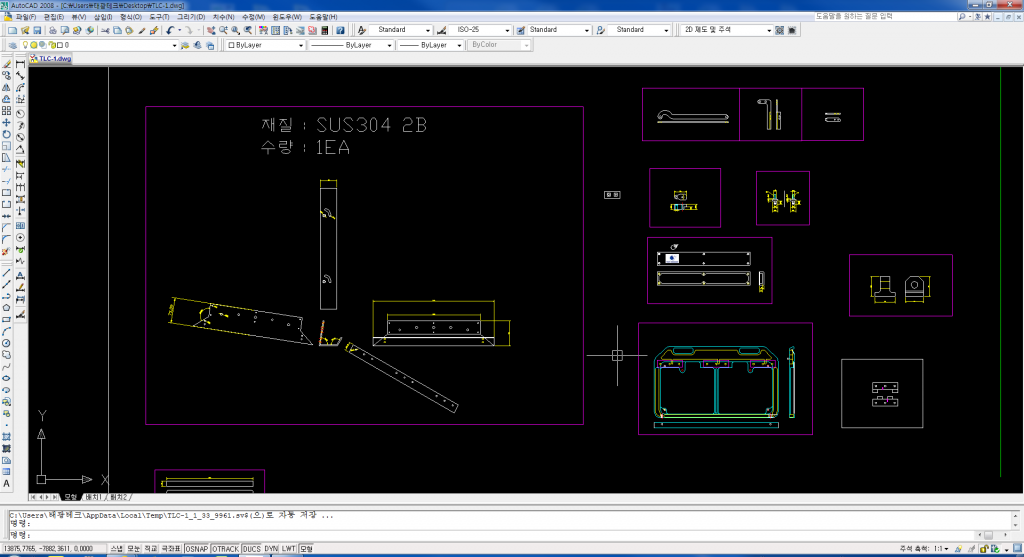Open the Layer Properties Manager icon
This screenshot has width=1024, height=557.
coord(12,45)
